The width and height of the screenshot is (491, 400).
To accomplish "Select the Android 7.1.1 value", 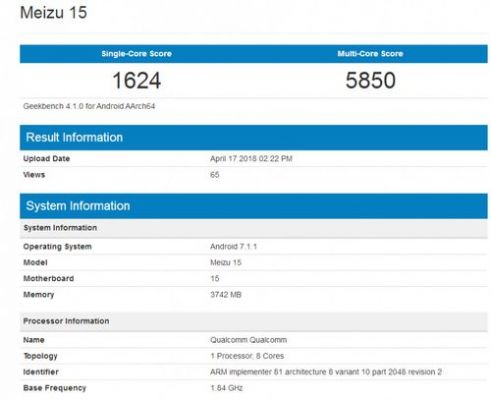I will 233,247.
